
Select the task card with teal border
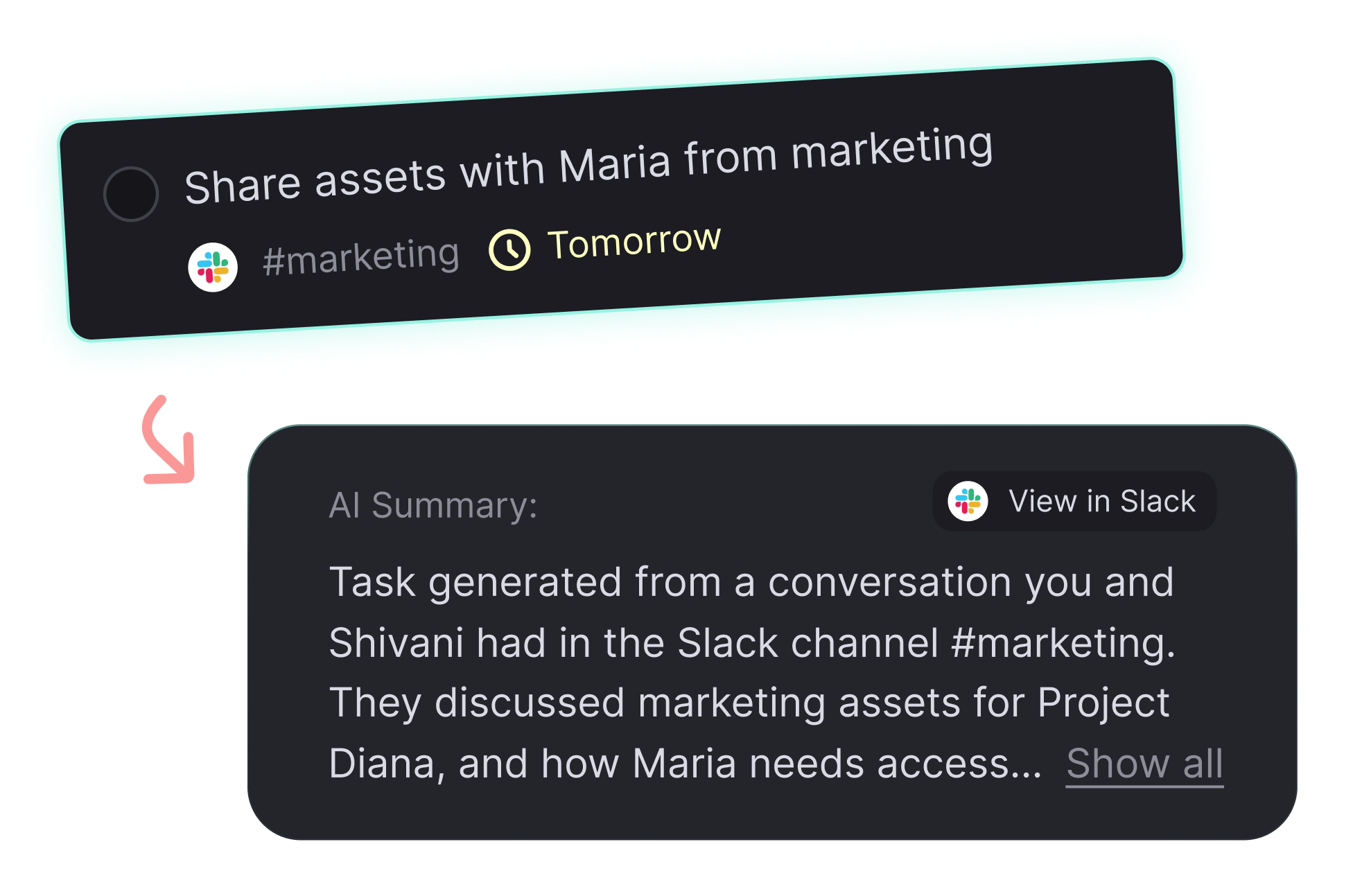621,200
